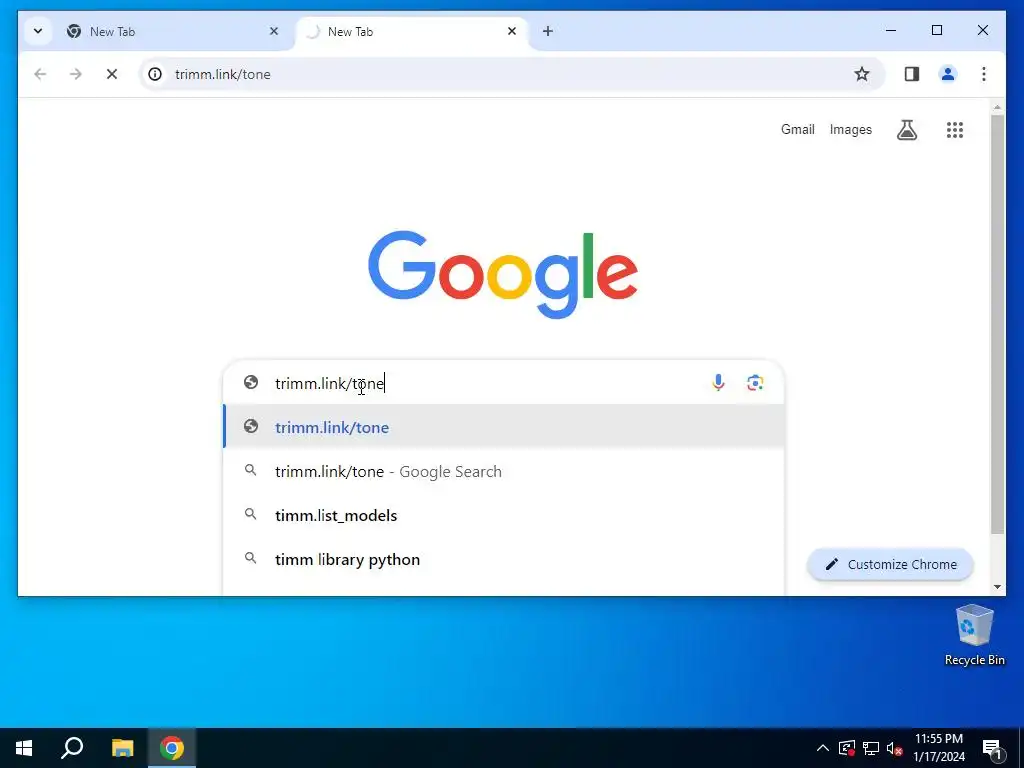Open the Chrome profile avatar

click(948, 74)
